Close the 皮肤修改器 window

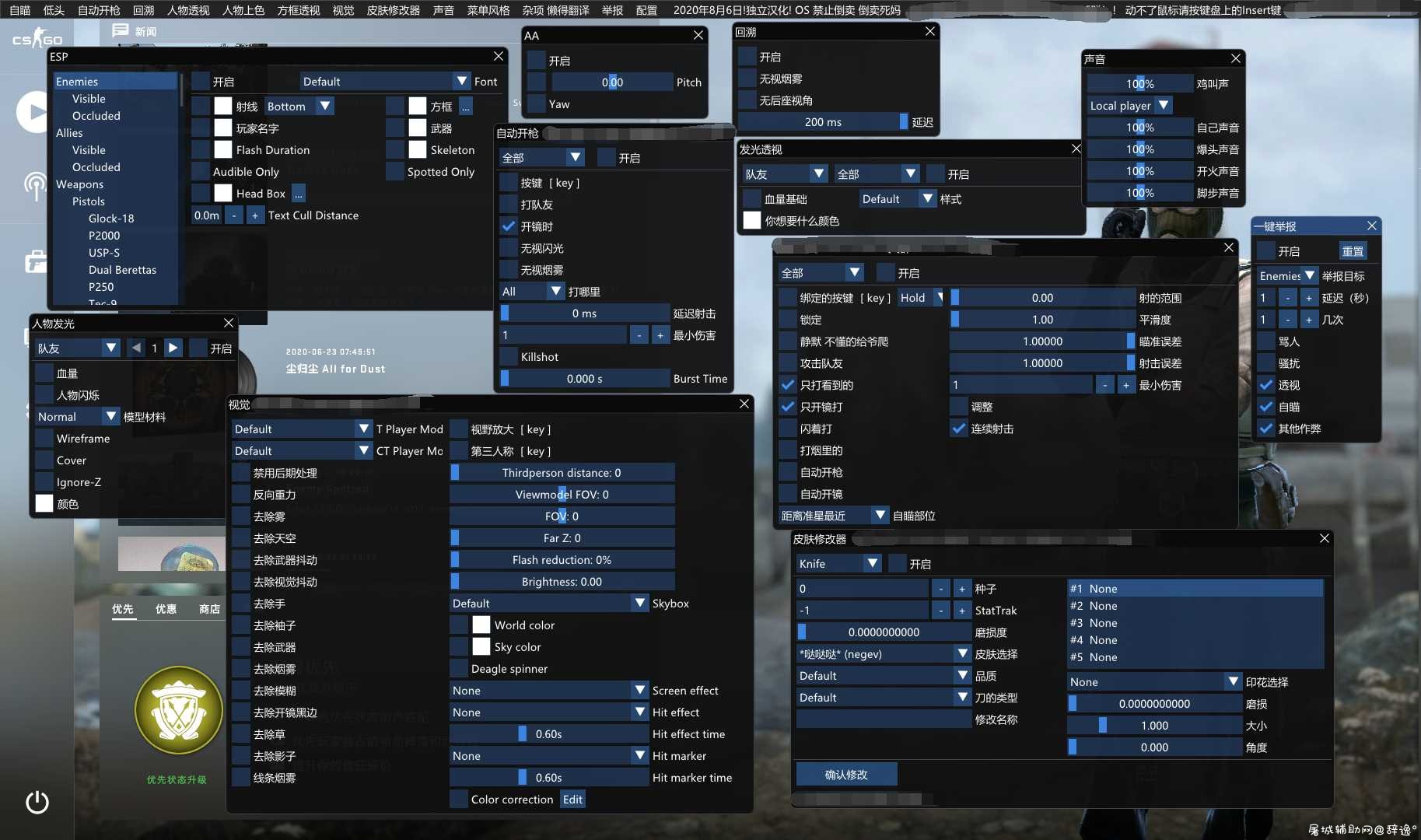point(1325,538)
